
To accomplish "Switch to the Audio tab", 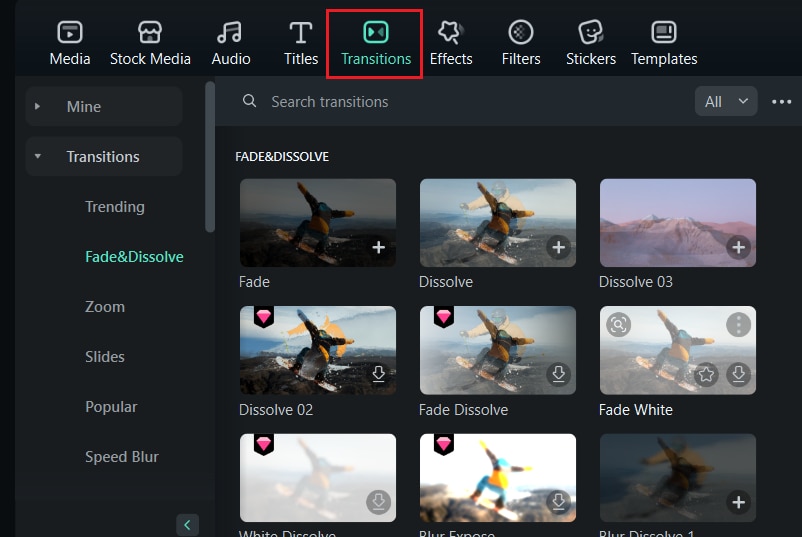I will point(231,43).
